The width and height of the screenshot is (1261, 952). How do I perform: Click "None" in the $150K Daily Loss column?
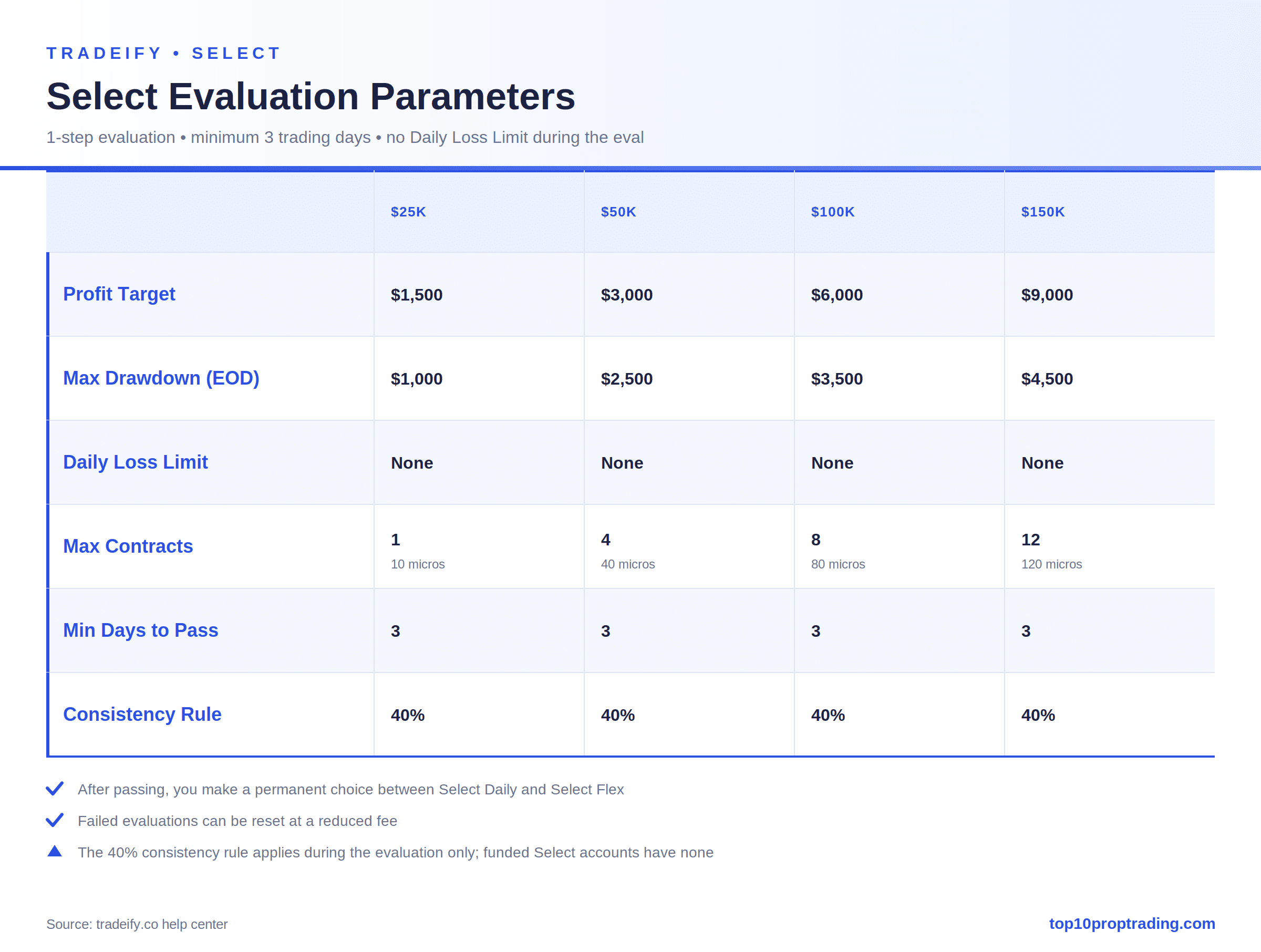(x=1042, y=463)
